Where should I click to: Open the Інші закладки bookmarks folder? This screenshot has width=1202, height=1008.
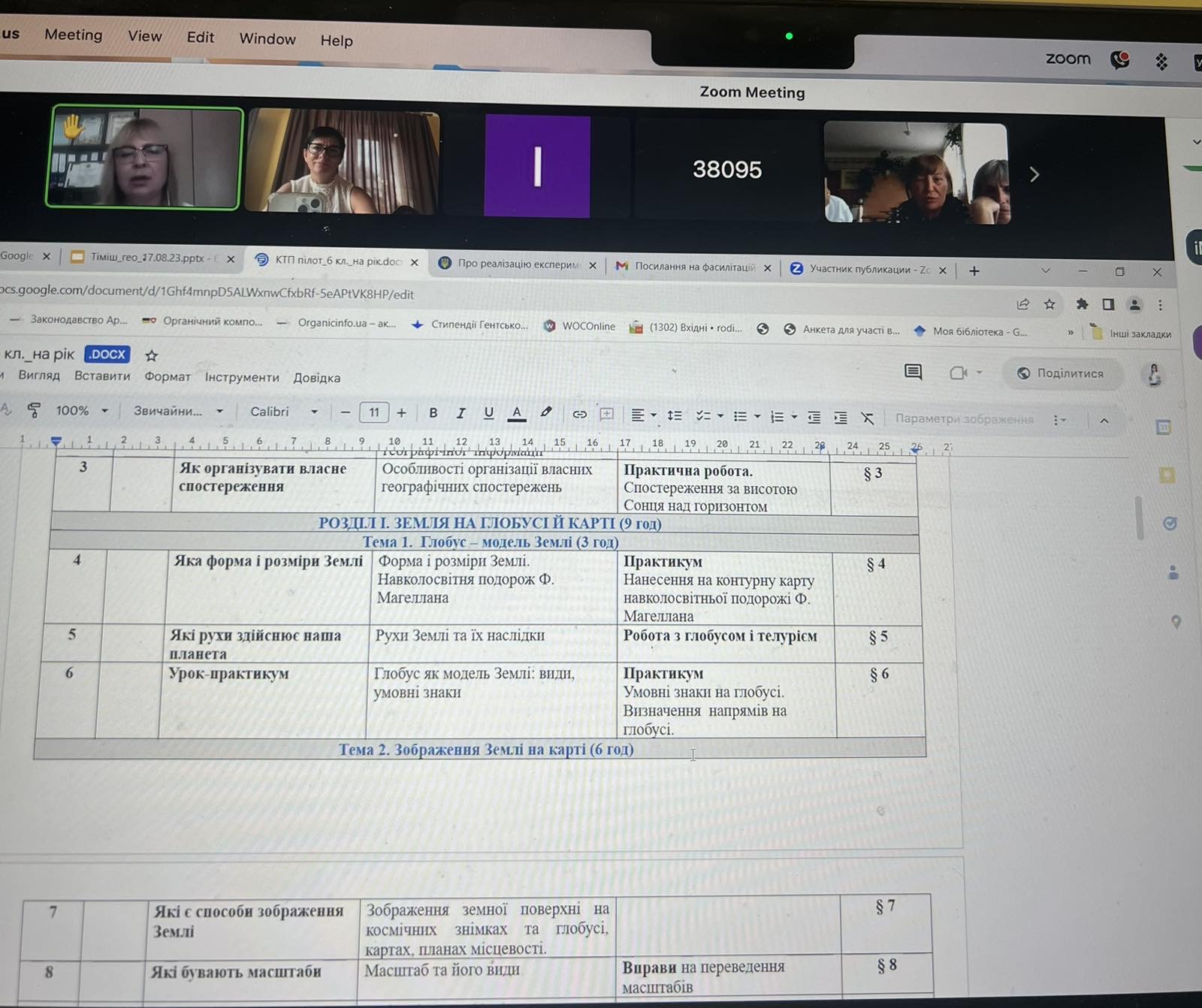coord(1131,333)
